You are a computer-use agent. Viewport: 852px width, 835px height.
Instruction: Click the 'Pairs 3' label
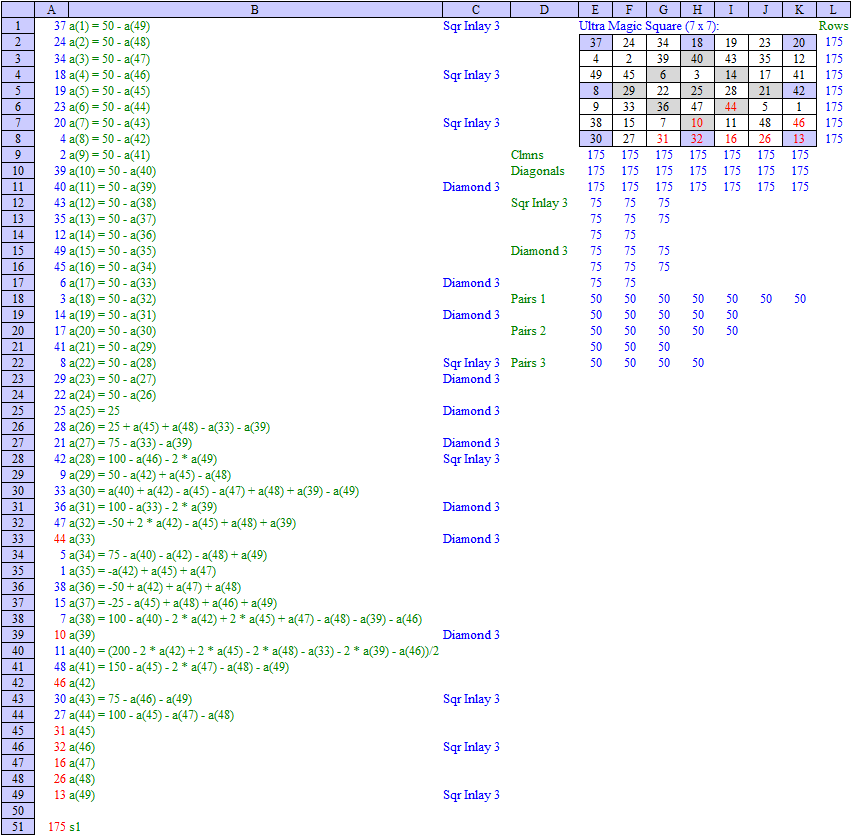tap(528, 363)
